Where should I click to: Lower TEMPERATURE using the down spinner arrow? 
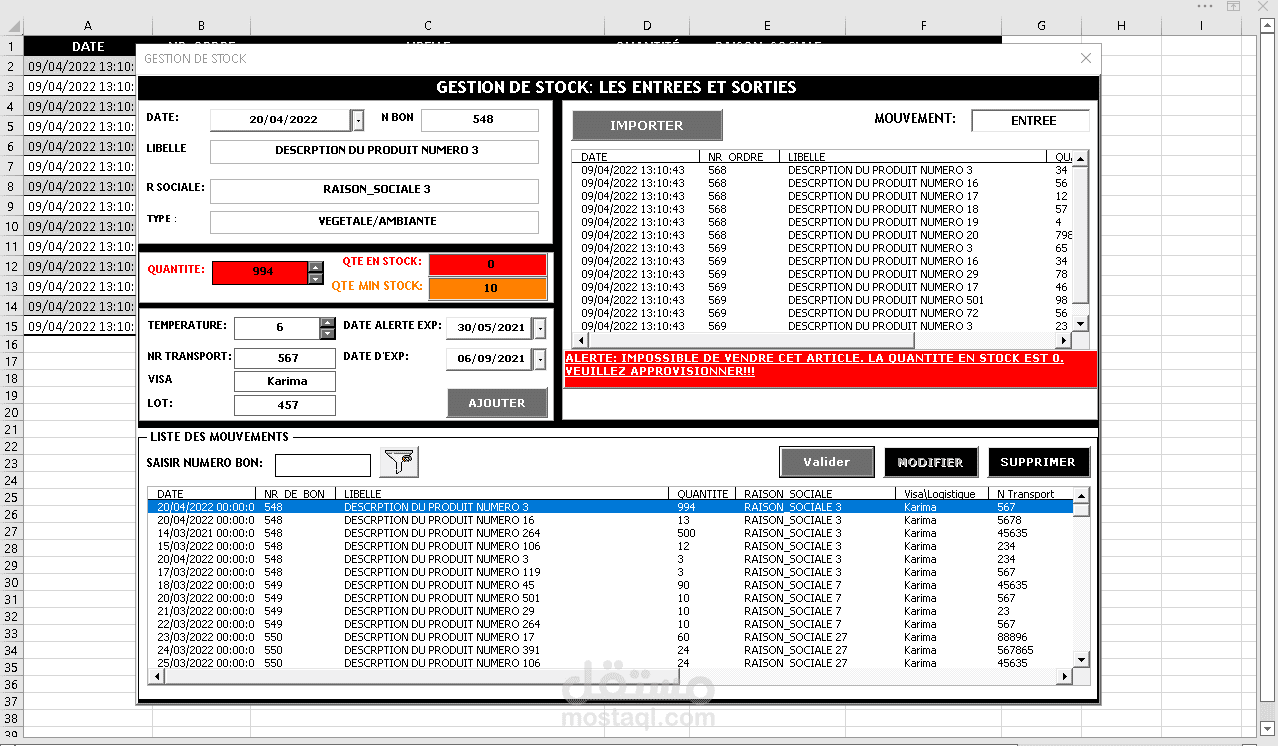[x=327, y=333]
